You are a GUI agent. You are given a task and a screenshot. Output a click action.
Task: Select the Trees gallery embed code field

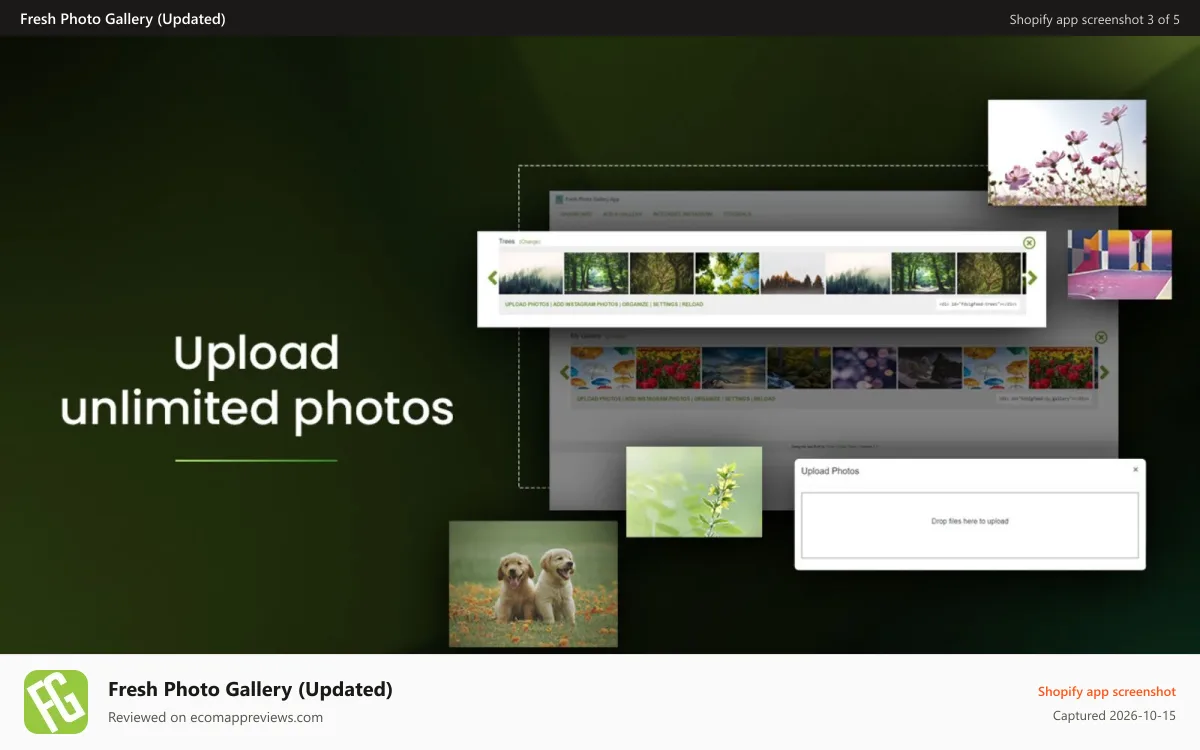pos(978,304)
